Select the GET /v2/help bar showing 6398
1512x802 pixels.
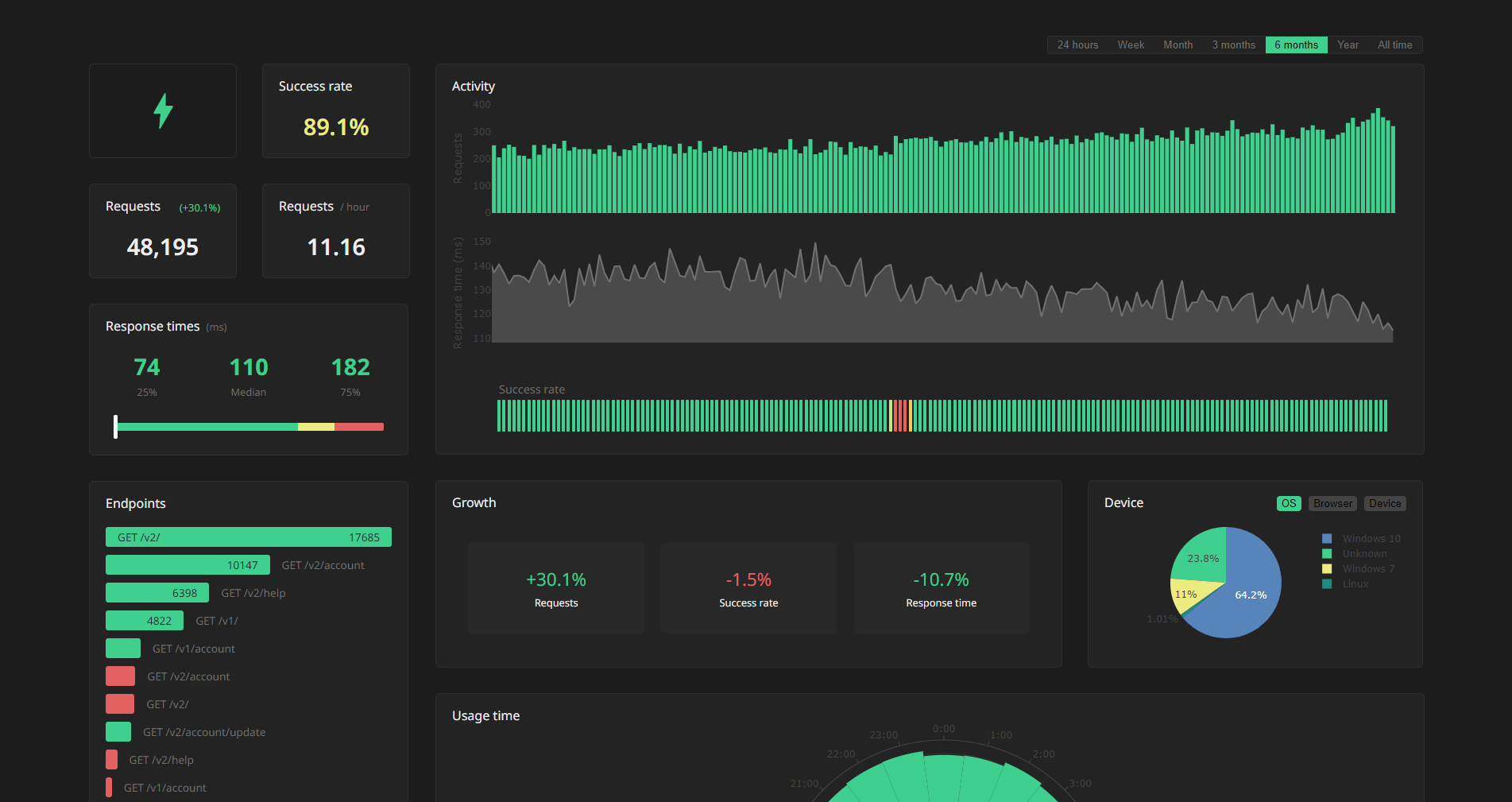(157, 593)
